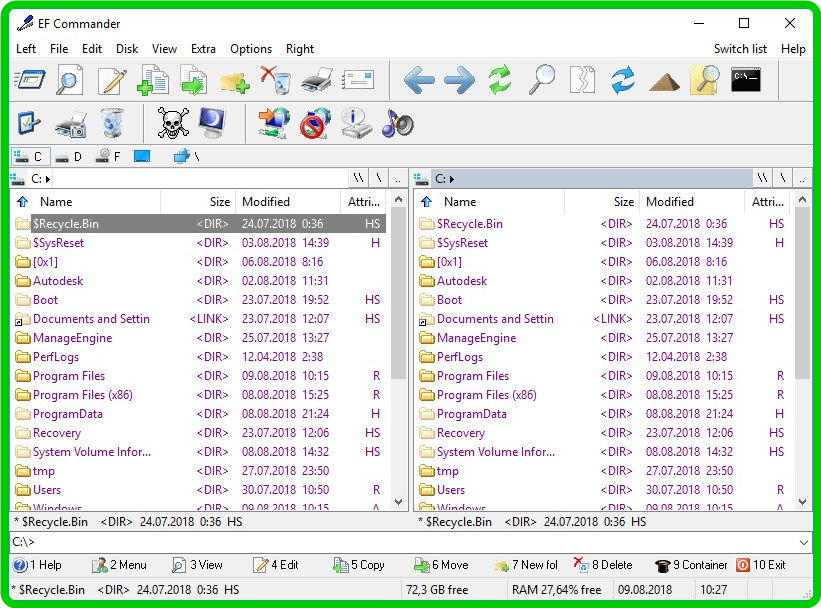Open the Right menu
The width and height of the screenshot is (821, 608).
(x=299, y=49)
